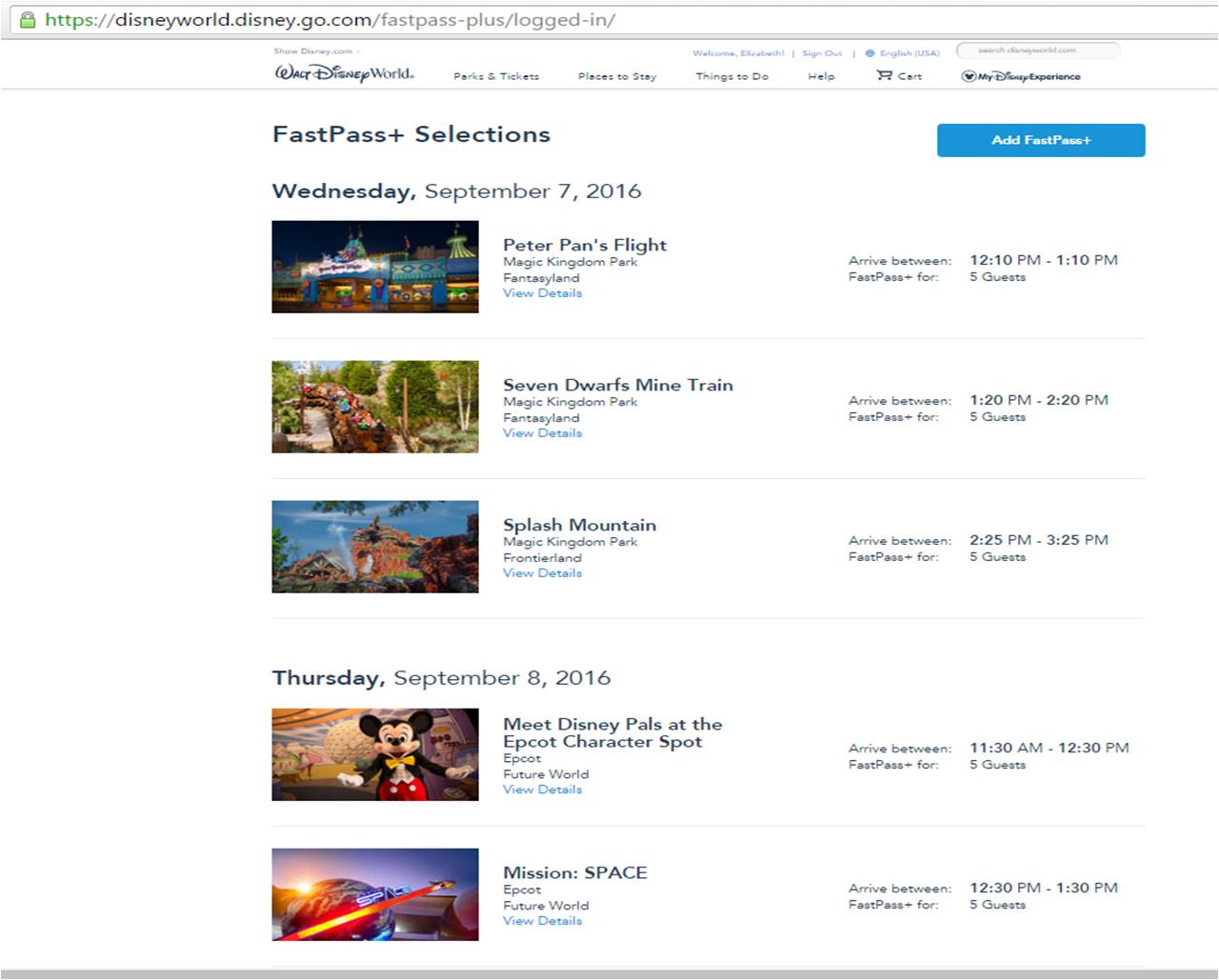This screenshot has height=980, width=1219.
Task: Click the Epcot Character Spot Mickey thumbnail
Action: tap(374, 753)
